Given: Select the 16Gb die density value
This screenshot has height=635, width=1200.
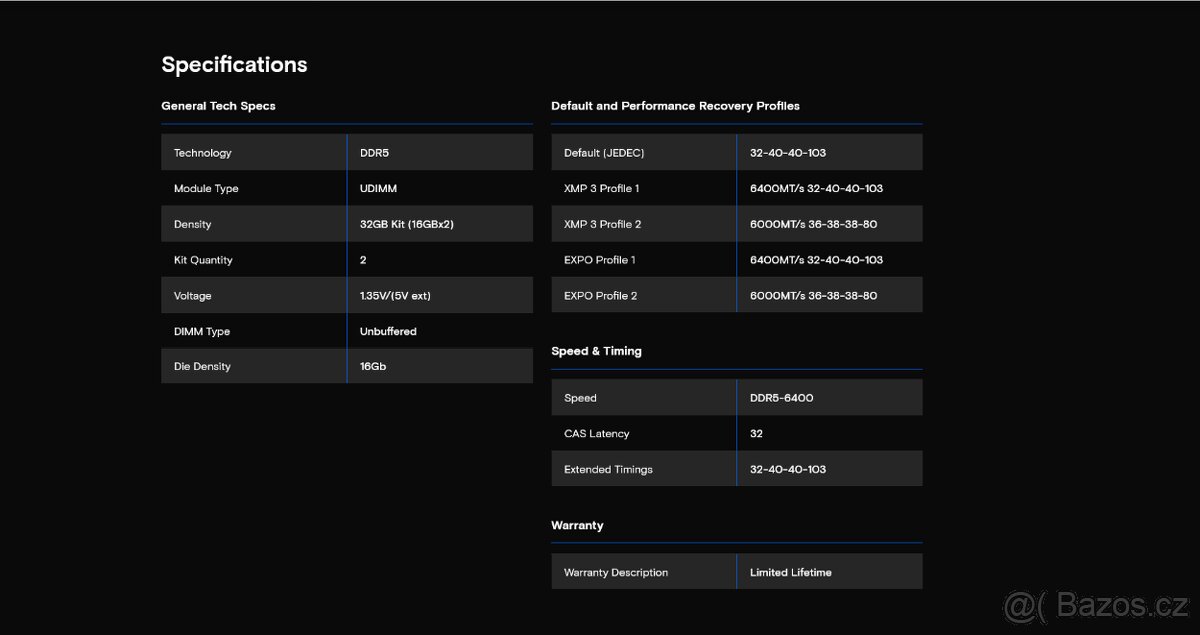Looking at the screenshot, I should point(373,367).
